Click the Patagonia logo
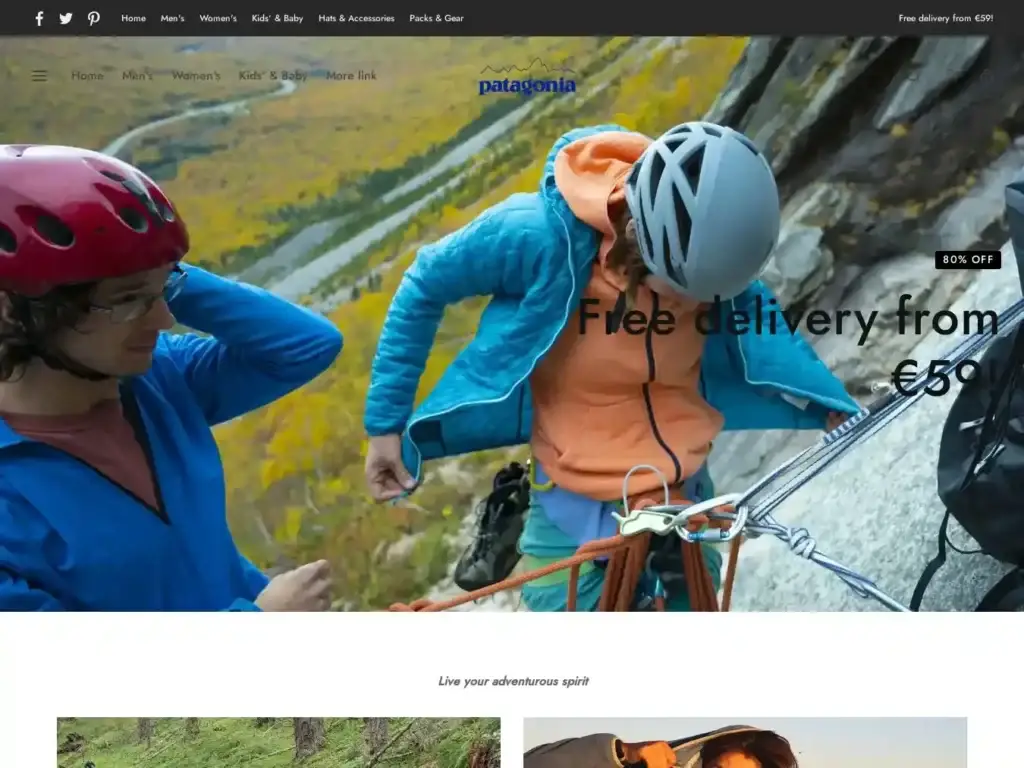 click(x=527, y=77)
